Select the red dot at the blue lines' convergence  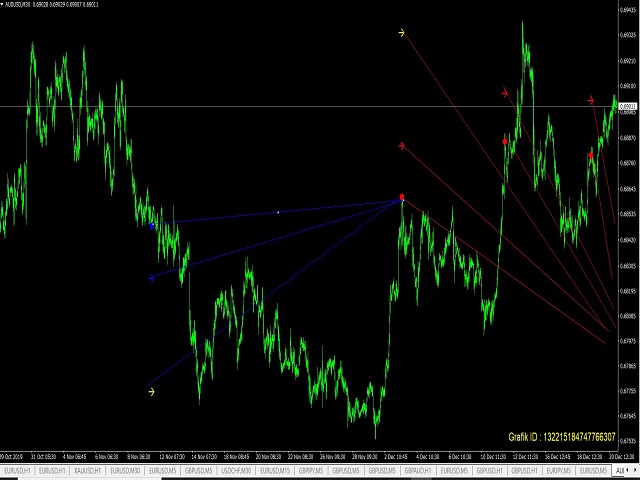402,197
